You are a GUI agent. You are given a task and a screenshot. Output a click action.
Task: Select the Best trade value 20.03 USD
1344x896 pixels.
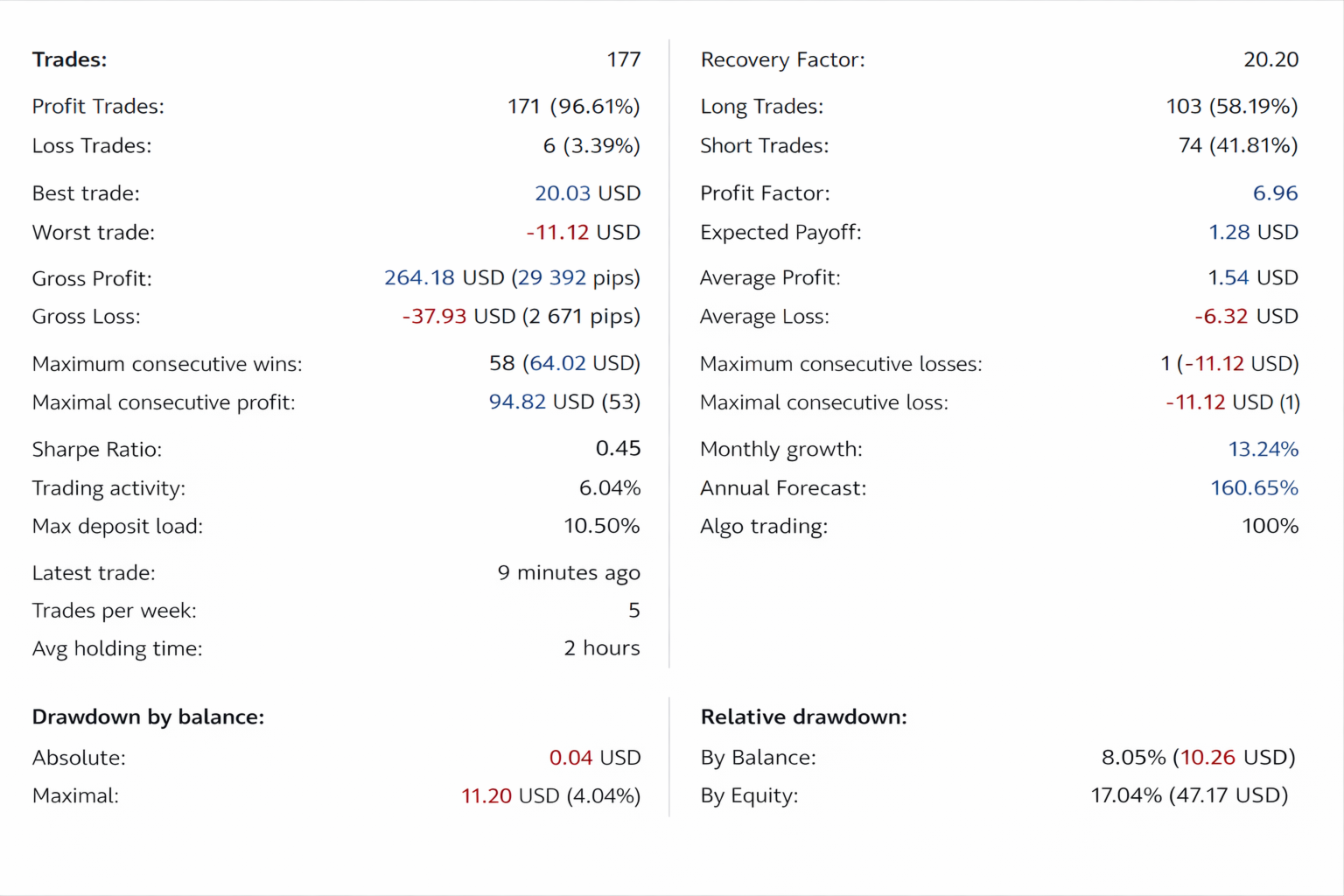[x=587, y=193]
